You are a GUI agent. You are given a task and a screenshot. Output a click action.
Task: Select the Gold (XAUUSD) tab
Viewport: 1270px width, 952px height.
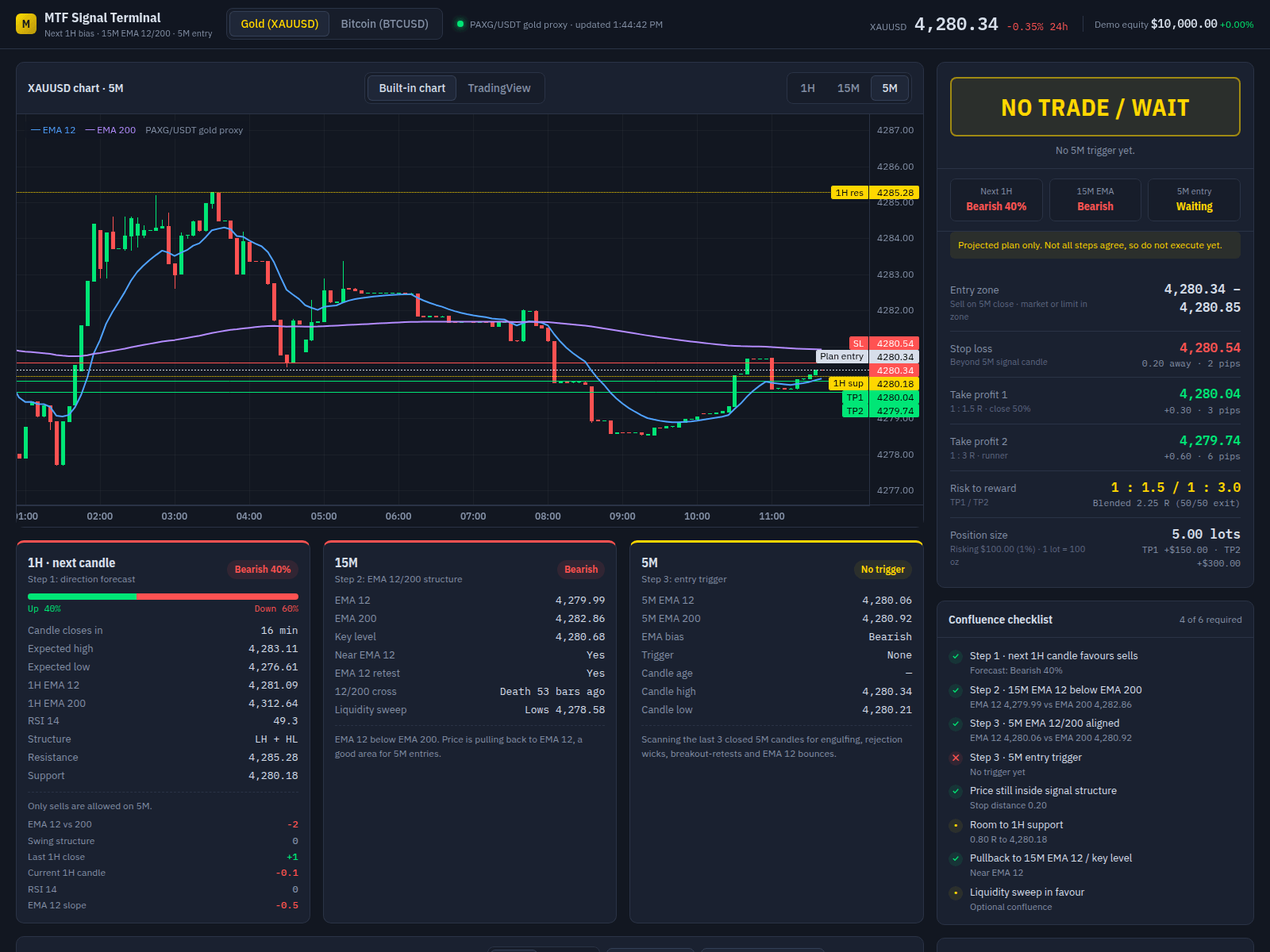coord(279,24)
